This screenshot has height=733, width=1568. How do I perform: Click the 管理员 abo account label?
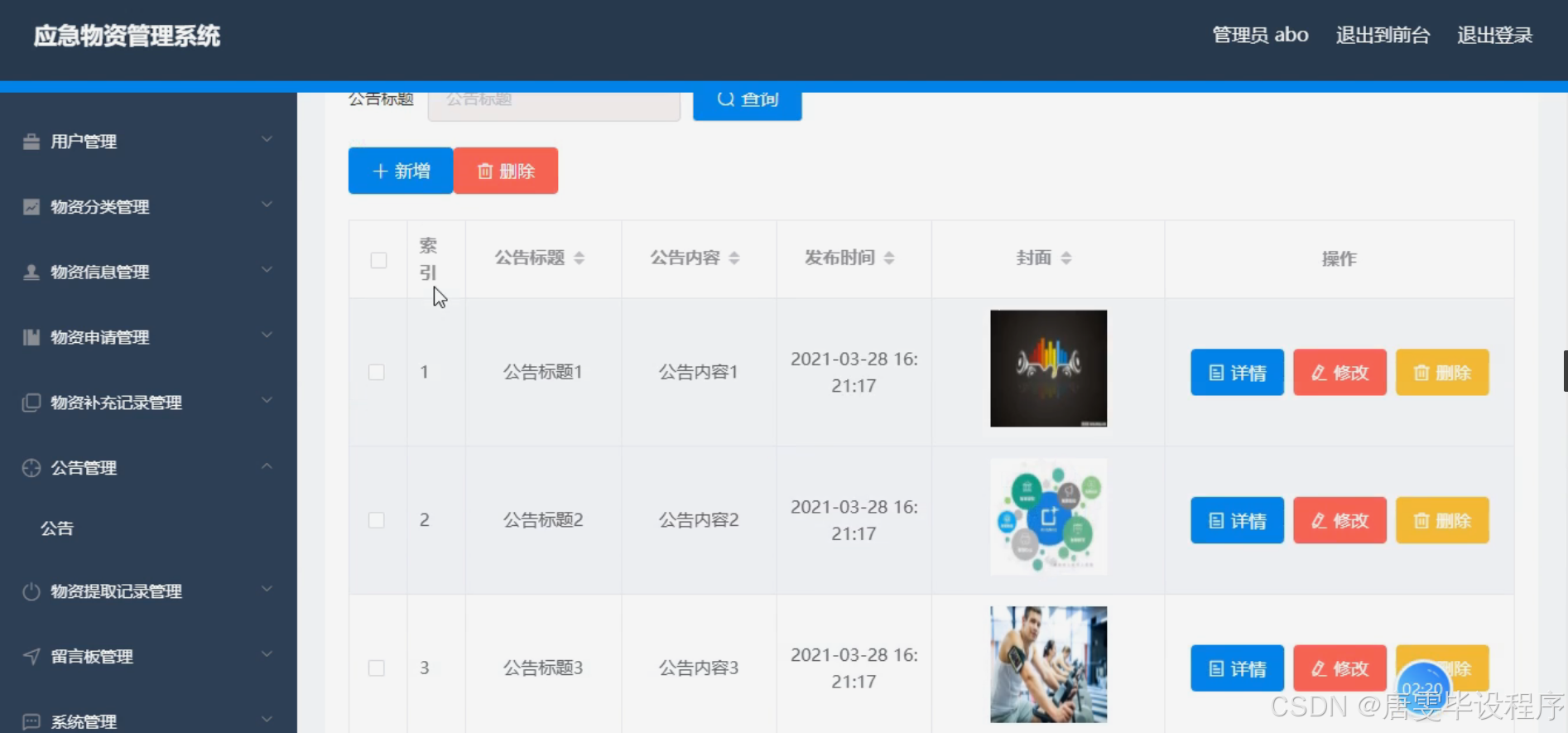pyautogui.click(x=1260, y=35)
